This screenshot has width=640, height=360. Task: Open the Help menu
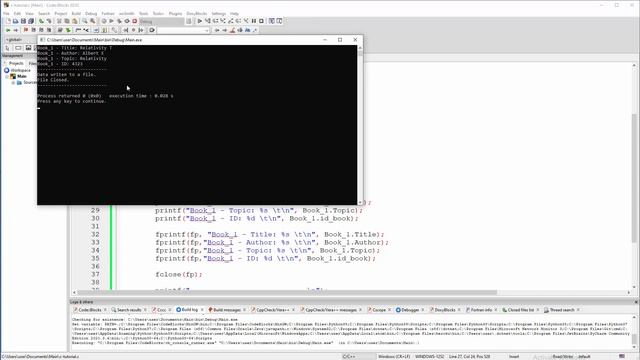[x=234, y=13]
